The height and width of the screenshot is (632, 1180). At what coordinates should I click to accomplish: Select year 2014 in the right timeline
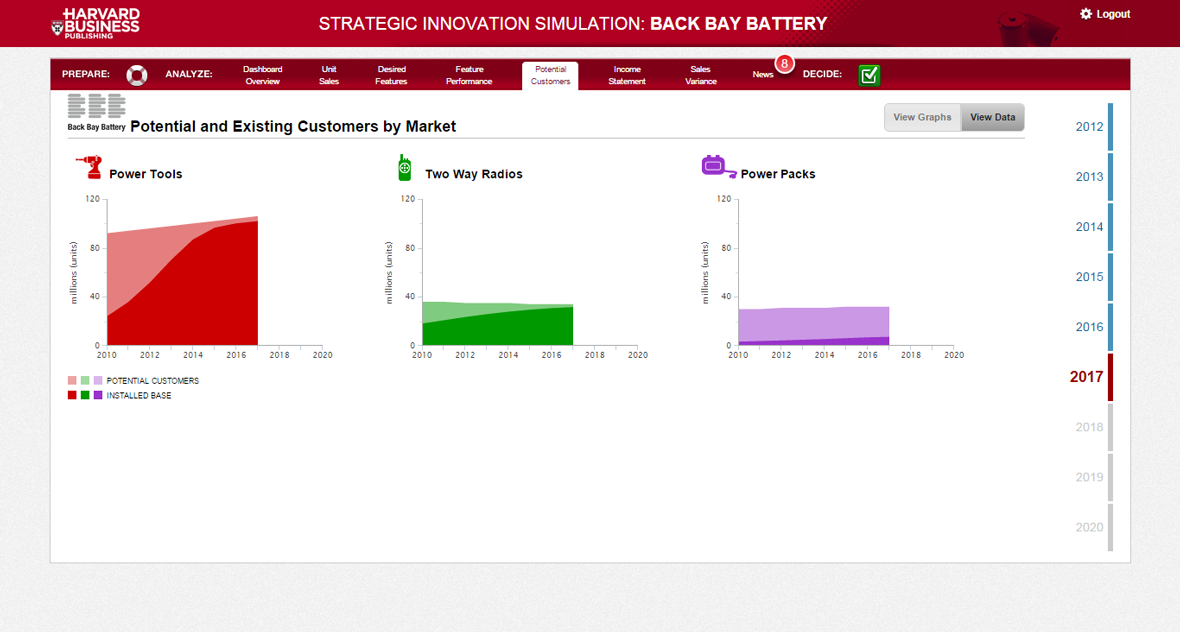[x=1089, y=227]
